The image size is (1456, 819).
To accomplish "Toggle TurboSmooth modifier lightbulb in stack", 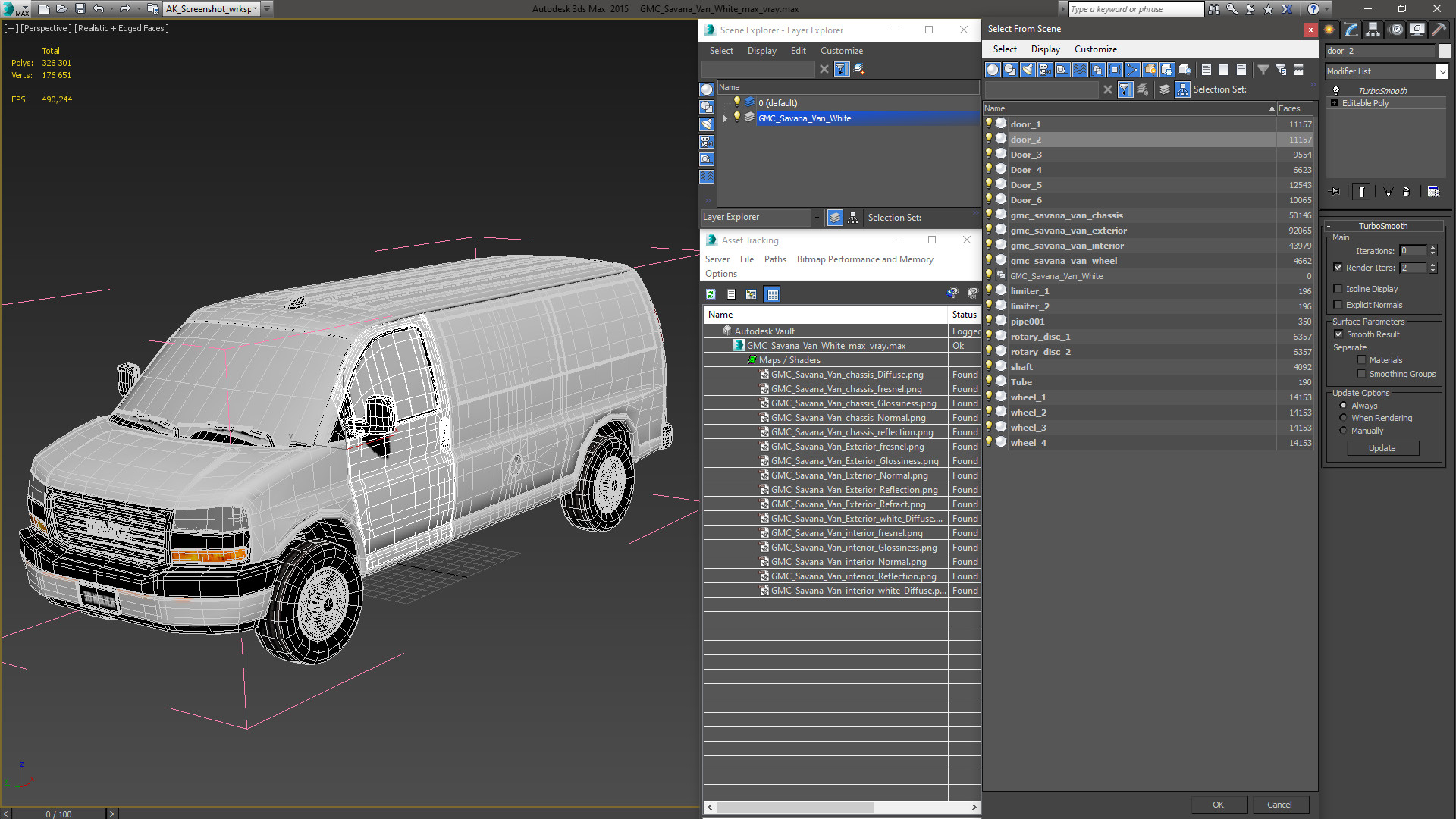I will coord(1336,90).
